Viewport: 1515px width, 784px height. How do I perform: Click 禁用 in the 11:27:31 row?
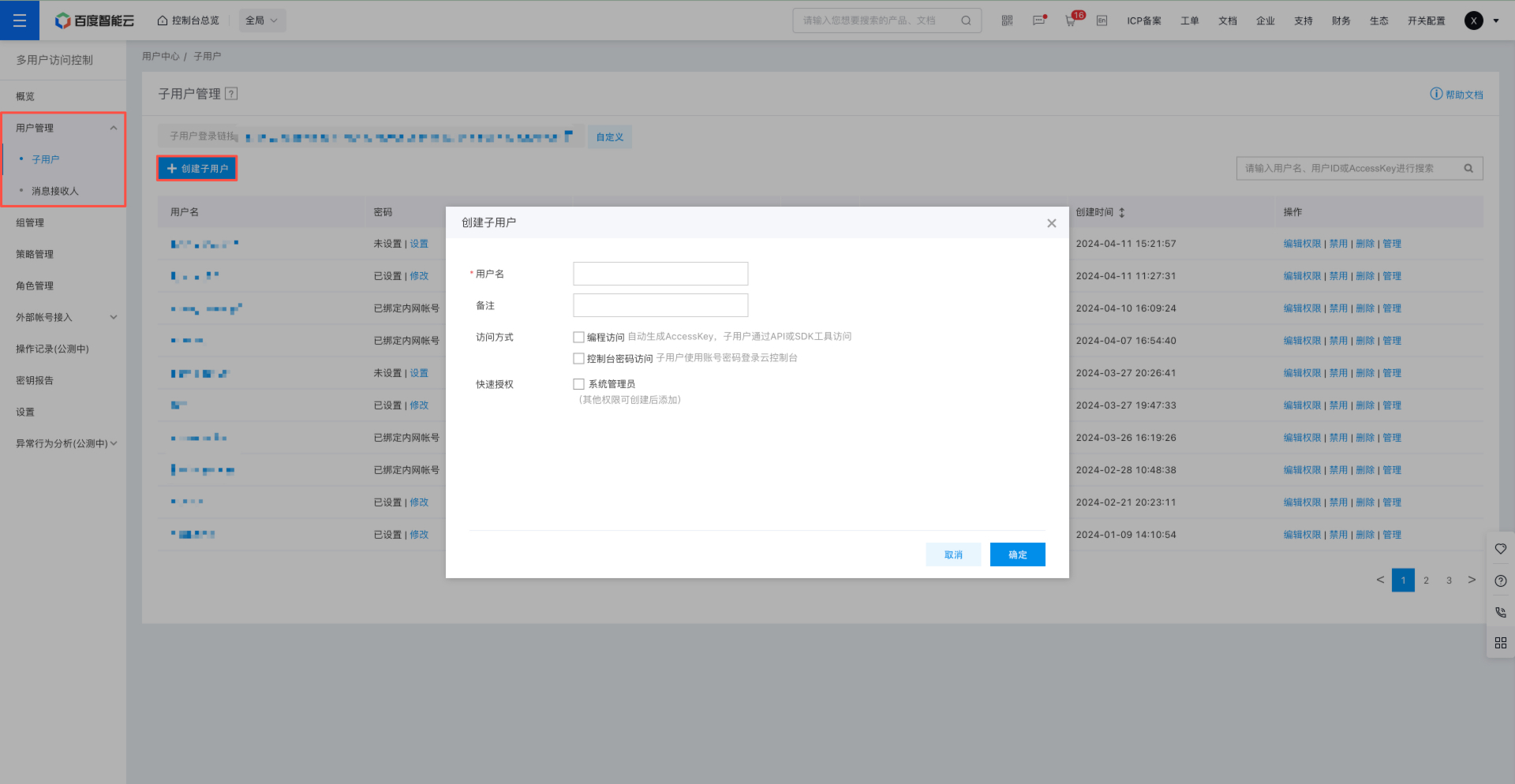pyautogui.click(x=1338, y=276)
